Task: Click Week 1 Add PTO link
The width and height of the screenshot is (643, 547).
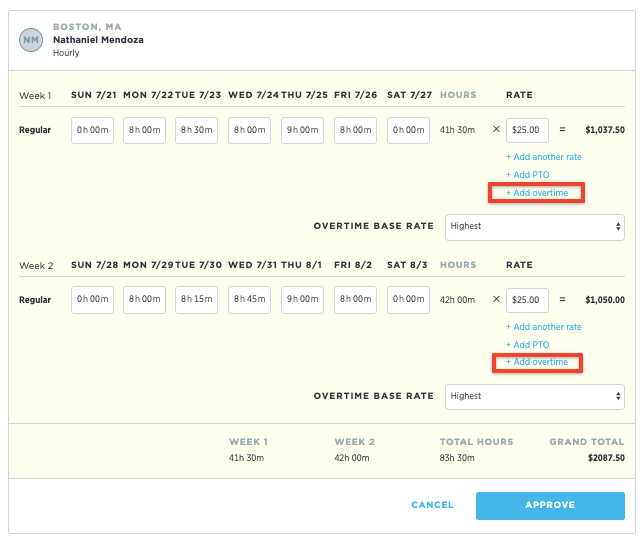Action: [527, 175]
